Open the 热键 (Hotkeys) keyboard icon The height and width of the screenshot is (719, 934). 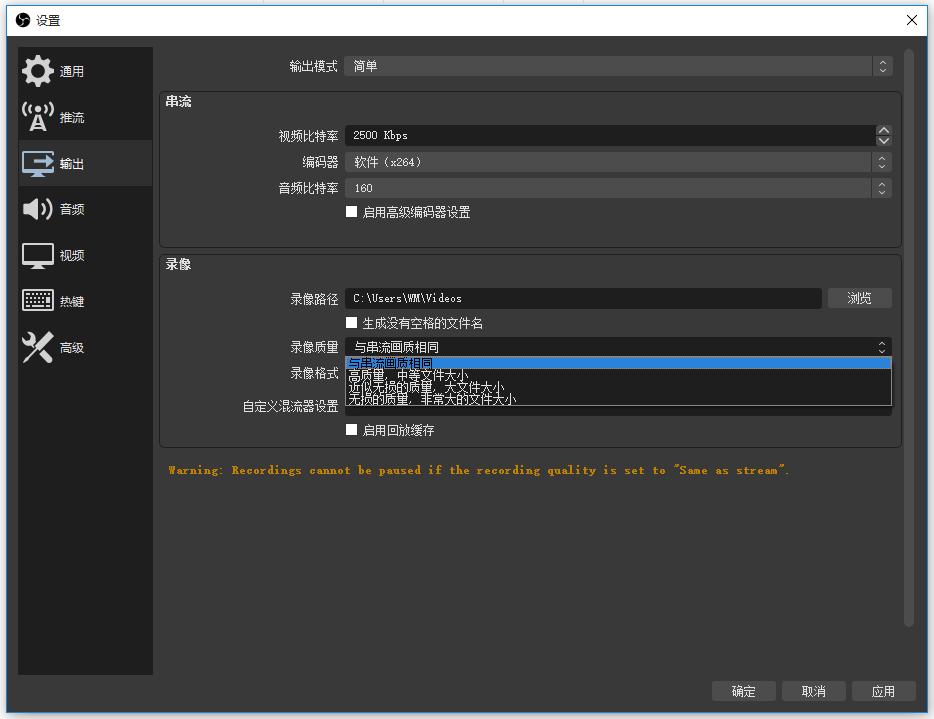tap(38, 301)
